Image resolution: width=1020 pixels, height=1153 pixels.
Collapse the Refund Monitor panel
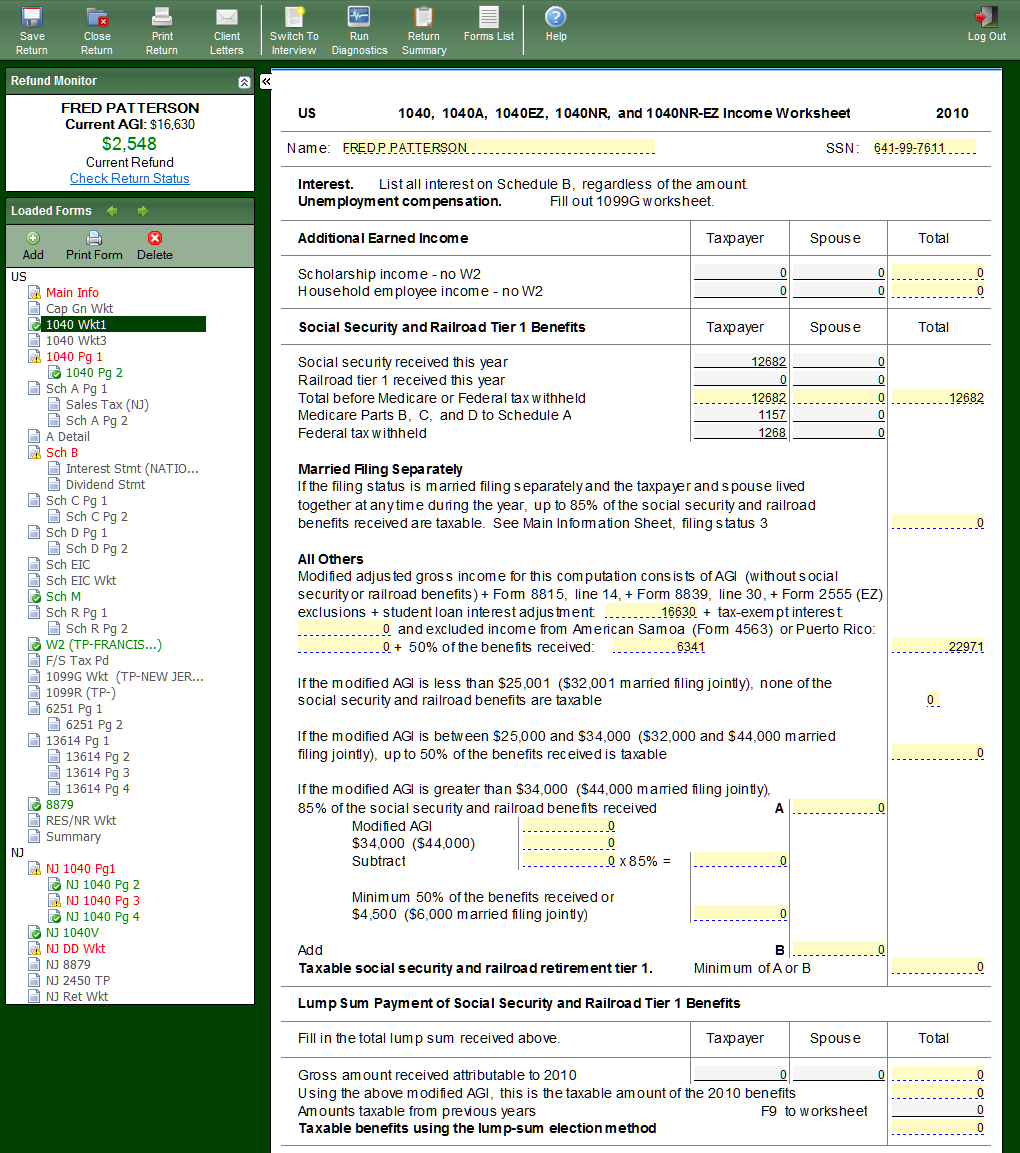pos(244,82)
